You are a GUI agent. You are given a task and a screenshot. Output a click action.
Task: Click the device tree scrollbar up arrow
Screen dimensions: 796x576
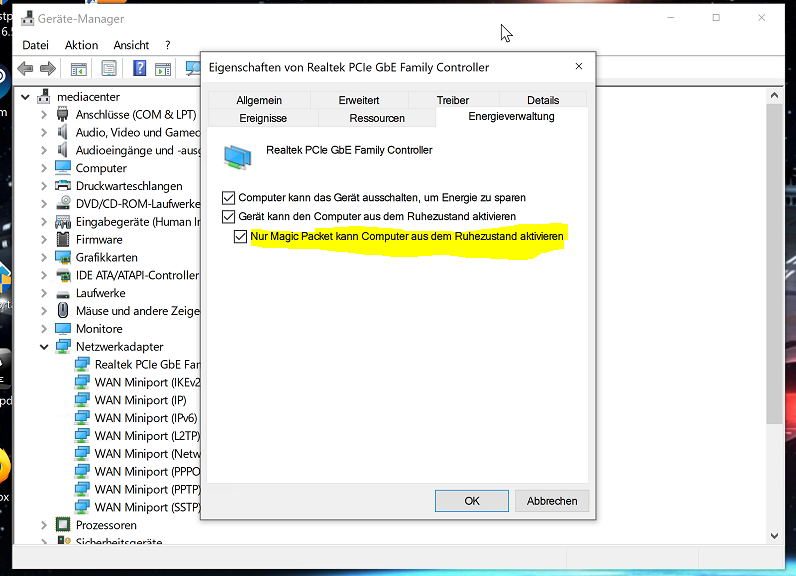774,95
